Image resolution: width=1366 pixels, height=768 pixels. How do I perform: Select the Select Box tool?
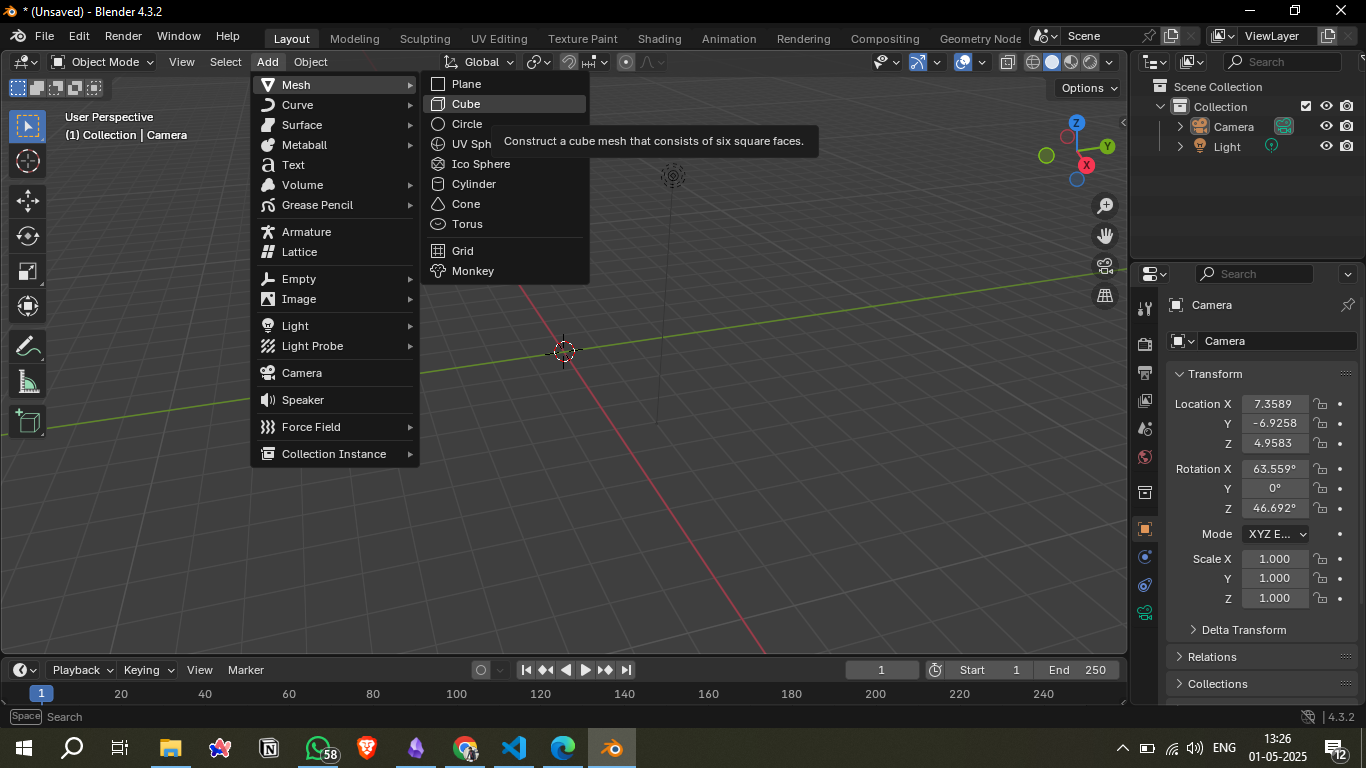tap(27, 126)
